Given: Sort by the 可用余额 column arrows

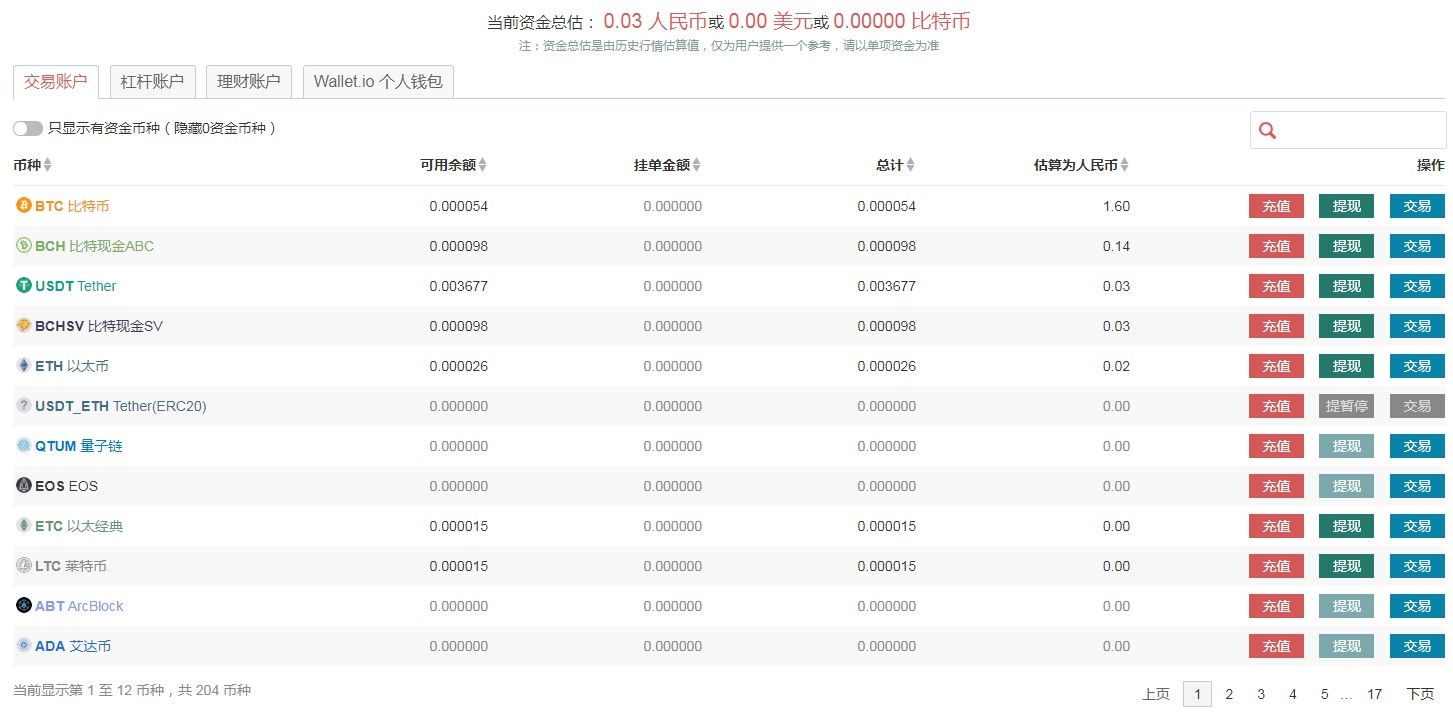Looking at the screenshot, I should click(483, 165).
